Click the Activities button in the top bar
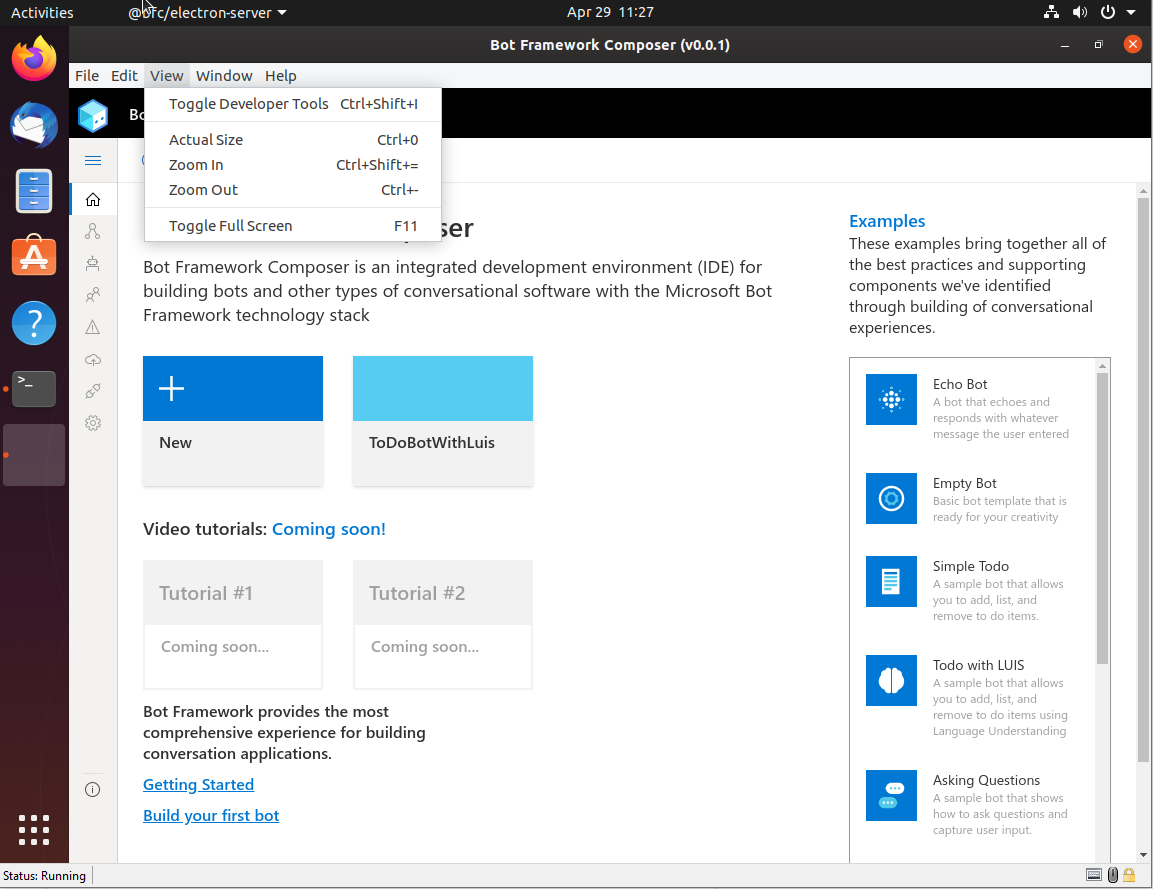Image resolution: width=1153 pixels, height=889 pixels. click(42, 13)
